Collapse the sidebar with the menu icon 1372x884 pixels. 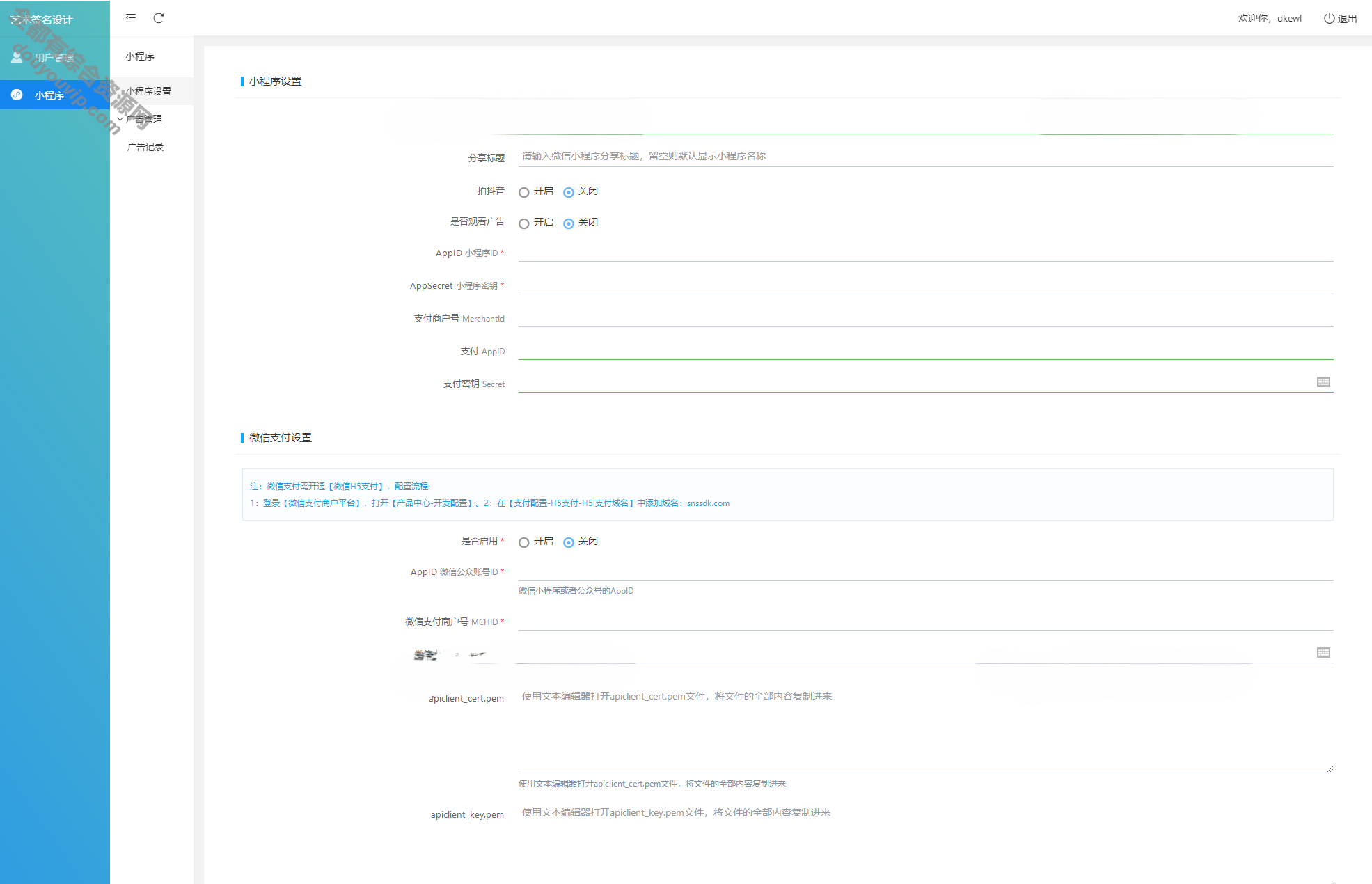click(x=131, y=18)
